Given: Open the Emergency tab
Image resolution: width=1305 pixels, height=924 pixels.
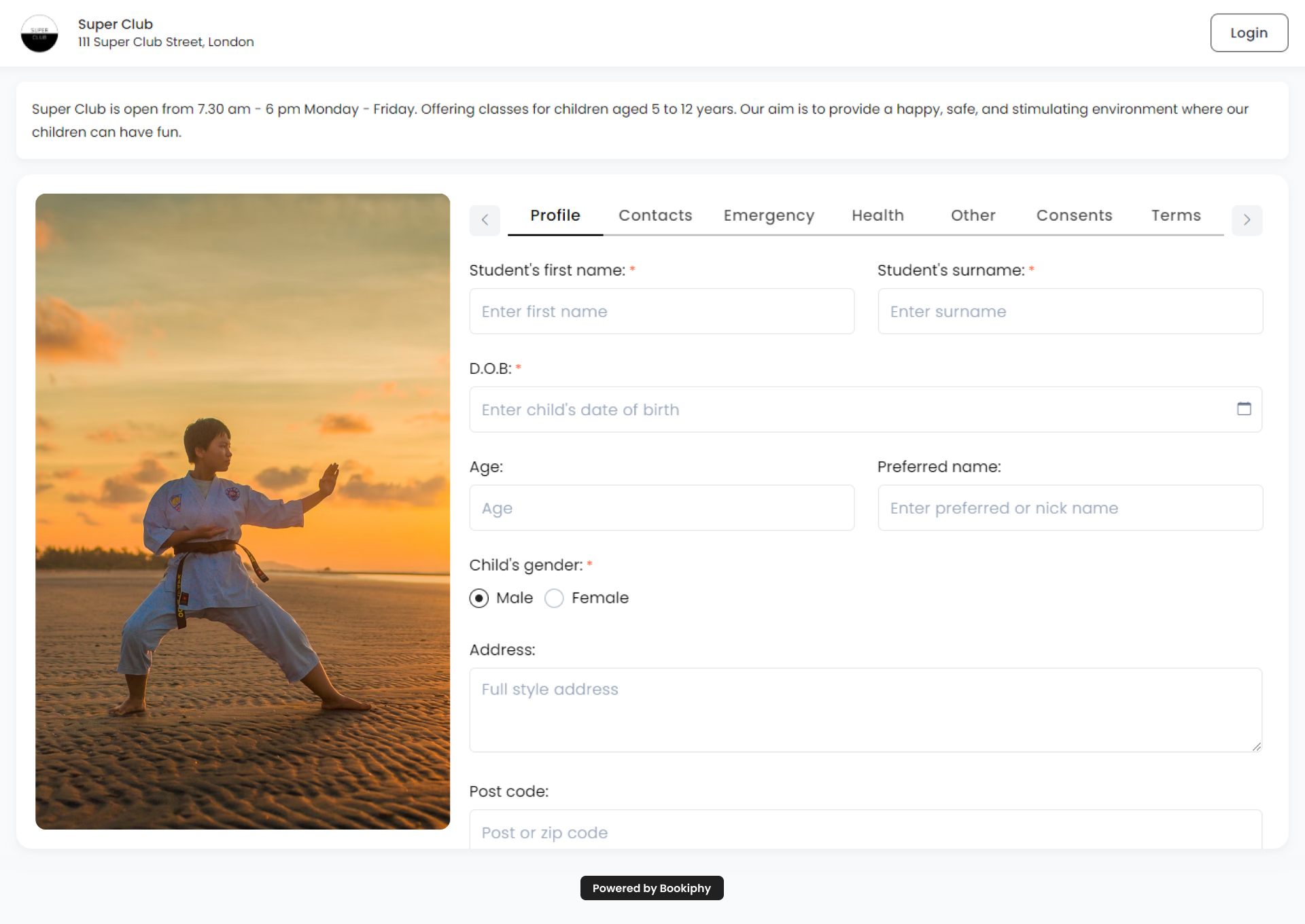Looking at the screenshot, I should 769,215.
